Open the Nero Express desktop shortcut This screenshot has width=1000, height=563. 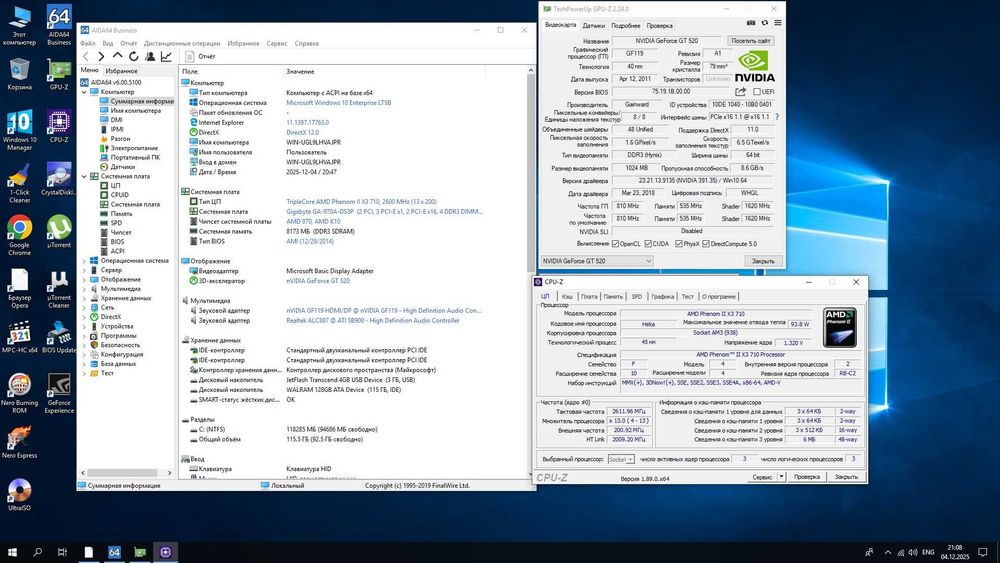point(19,442)
